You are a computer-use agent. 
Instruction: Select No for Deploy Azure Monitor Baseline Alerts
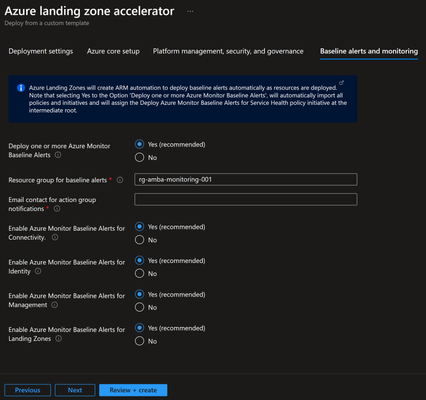coord(139,157)
